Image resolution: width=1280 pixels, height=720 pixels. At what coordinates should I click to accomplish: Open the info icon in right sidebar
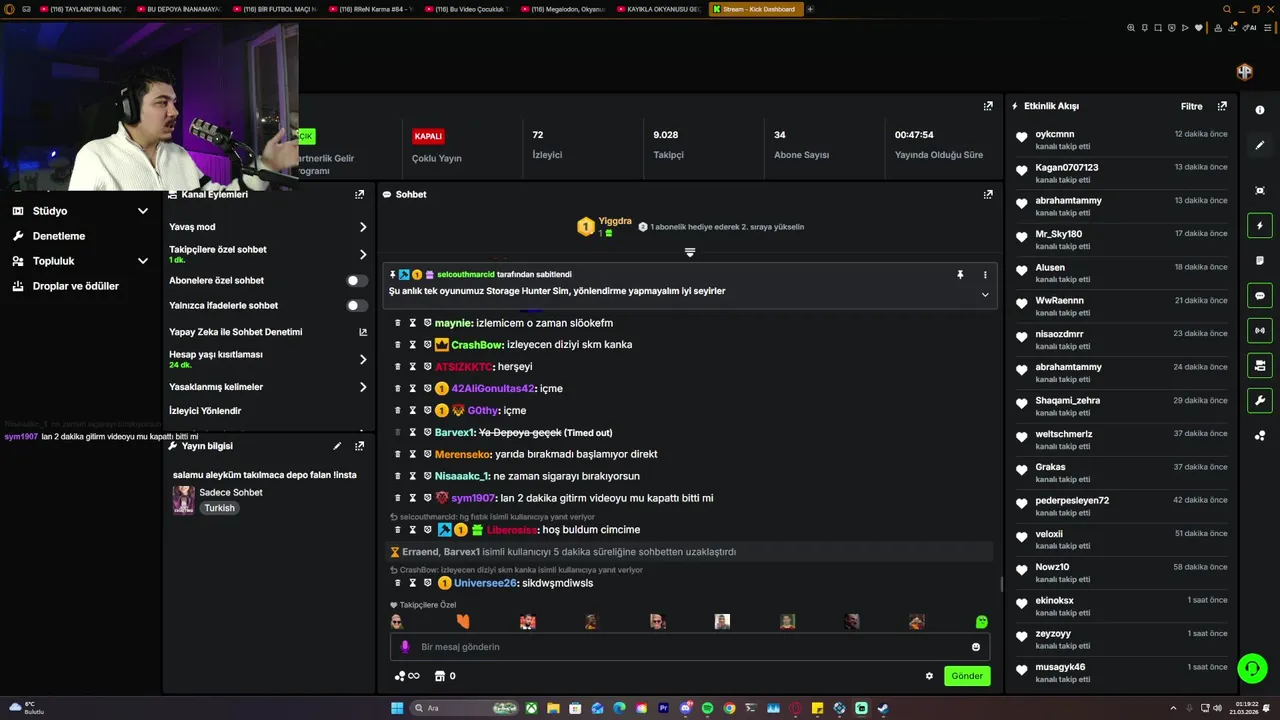(x=1260, y=110)
